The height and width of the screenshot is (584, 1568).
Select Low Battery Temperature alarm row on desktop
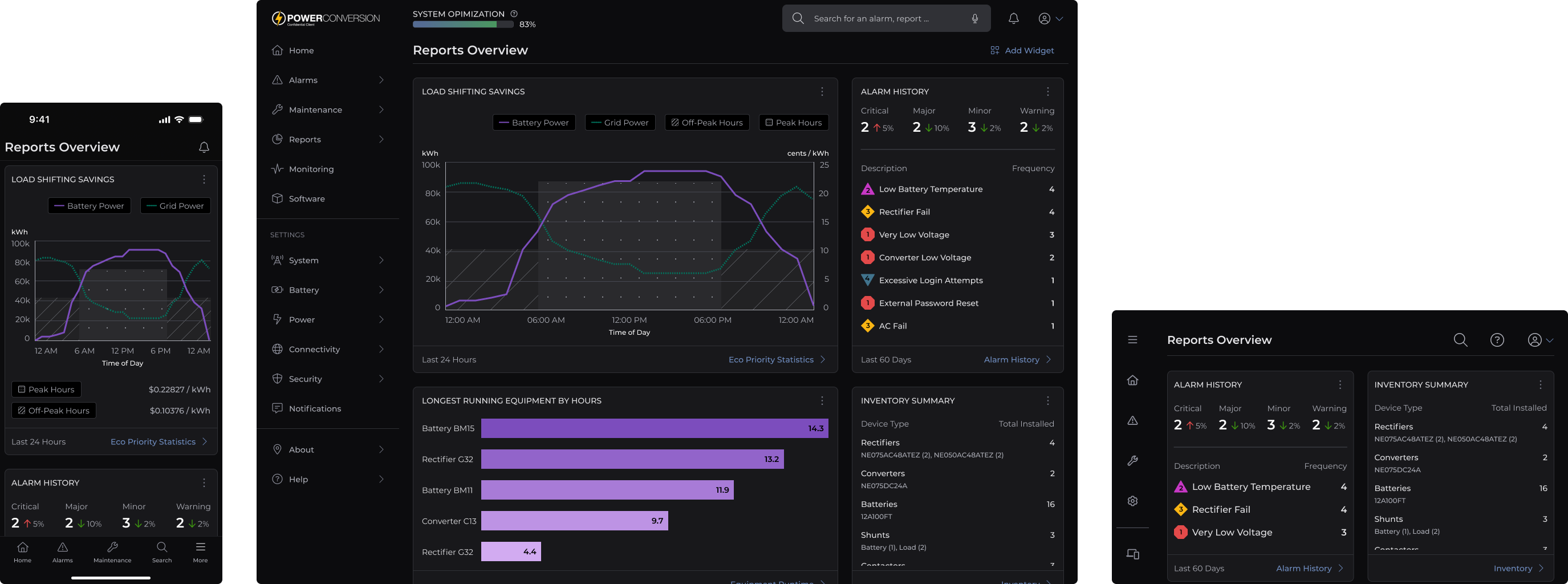click(x=957, y=189)
